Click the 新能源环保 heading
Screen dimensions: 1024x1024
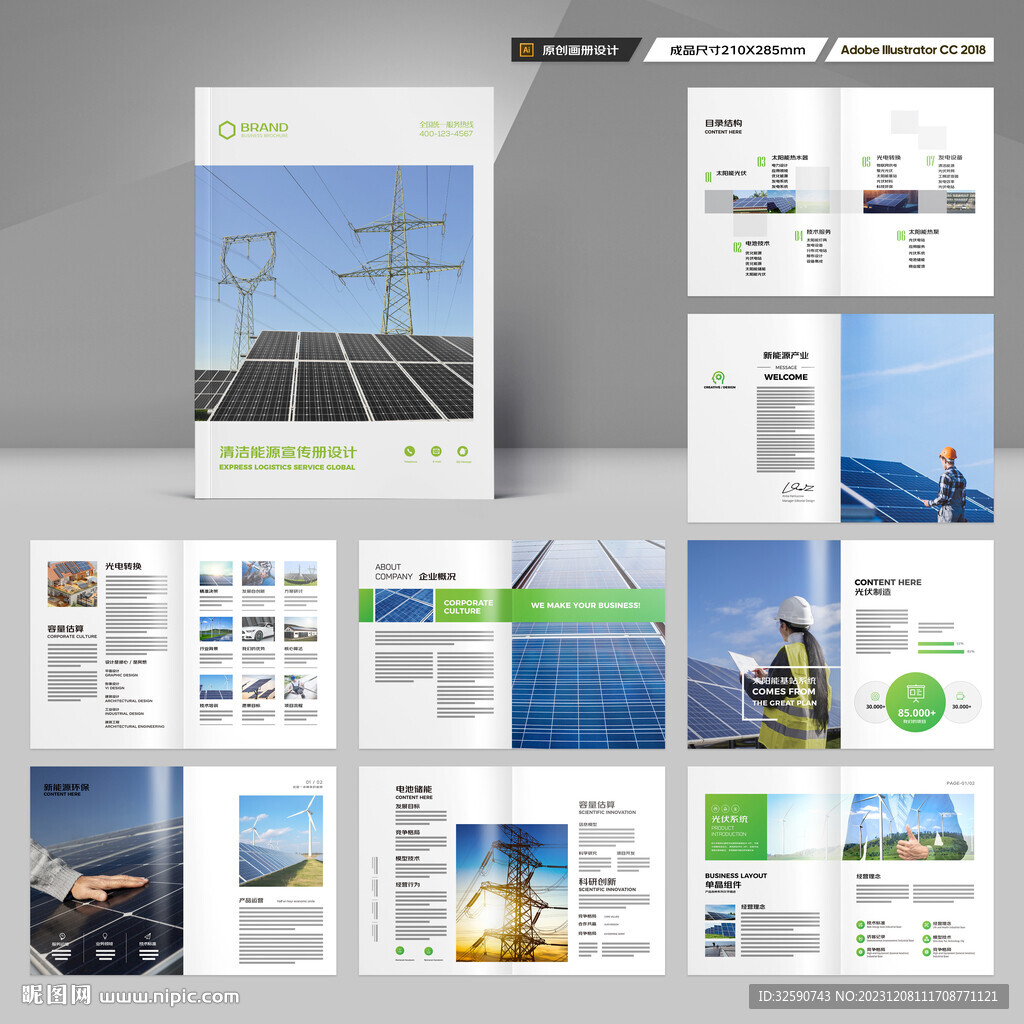tap(67, 787)
